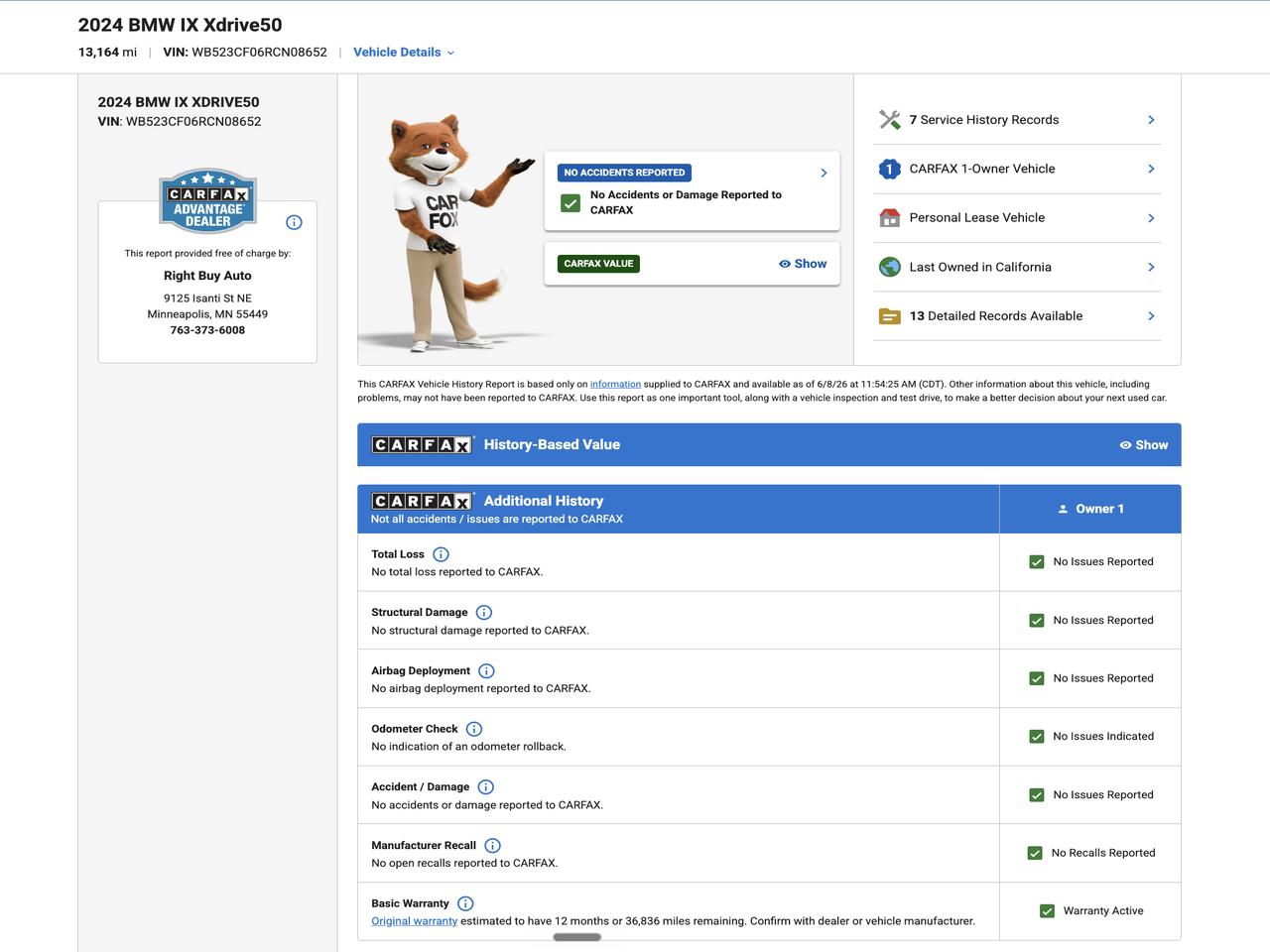Screen dimensions: 1270x952
Task: Open Total Loss info icon
Action: [441, 554]
